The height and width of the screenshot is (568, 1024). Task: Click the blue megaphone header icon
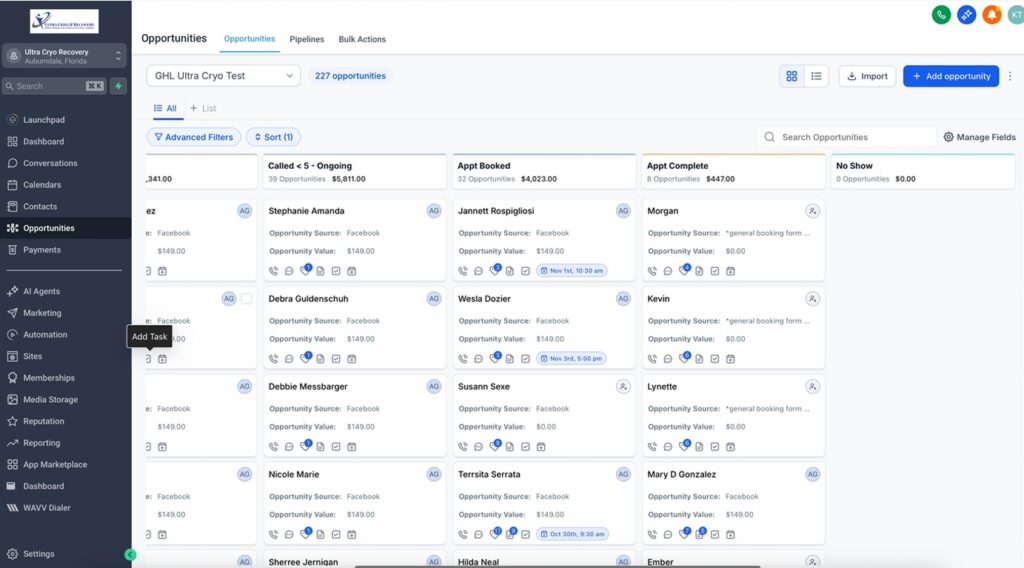(967, 14)
